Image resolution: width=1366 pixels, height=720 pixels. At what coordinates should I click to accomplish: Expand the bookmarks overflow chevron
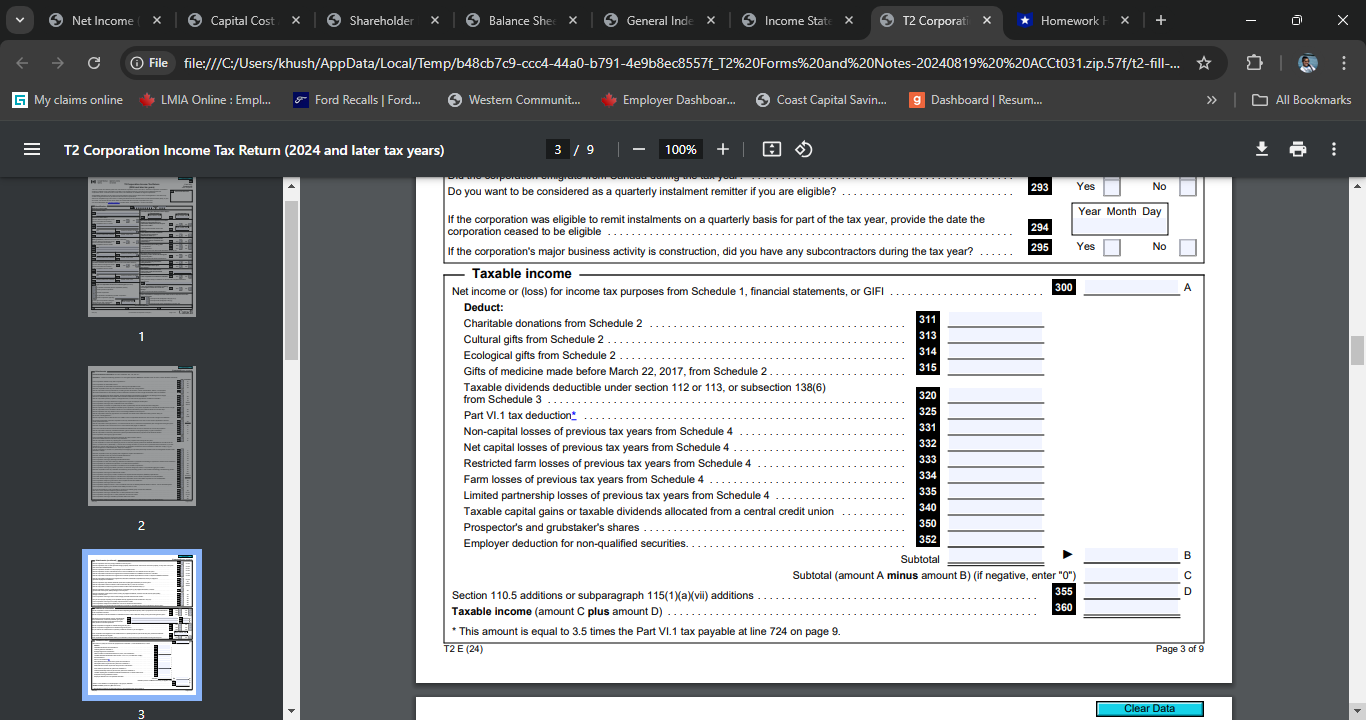tap(1211, 99)
